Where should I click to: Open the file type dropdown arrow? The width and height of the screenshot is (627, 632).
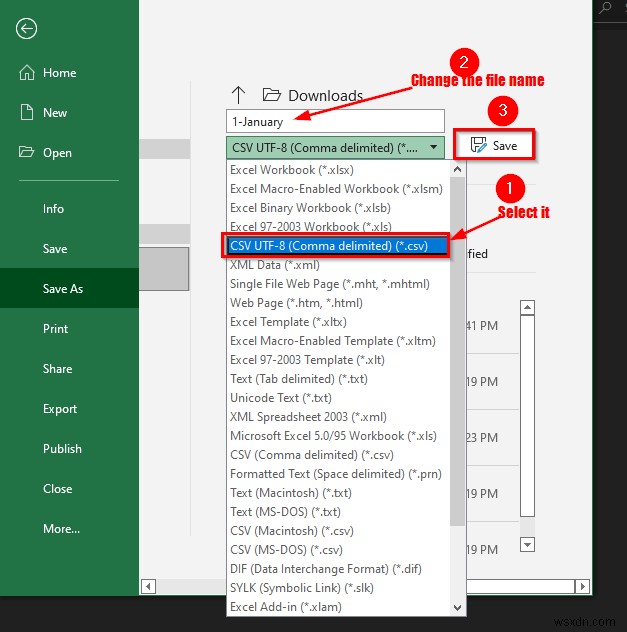(x=434, y=147)
